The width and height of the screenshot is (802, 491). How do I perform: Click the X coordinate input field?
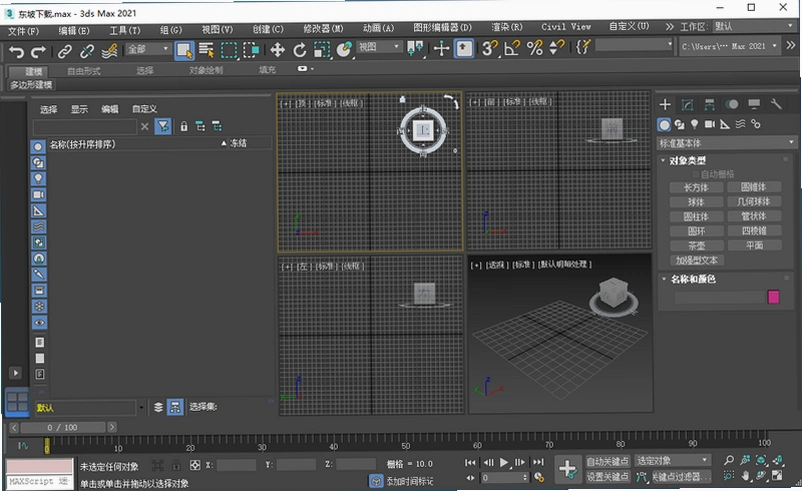[236, 465]
